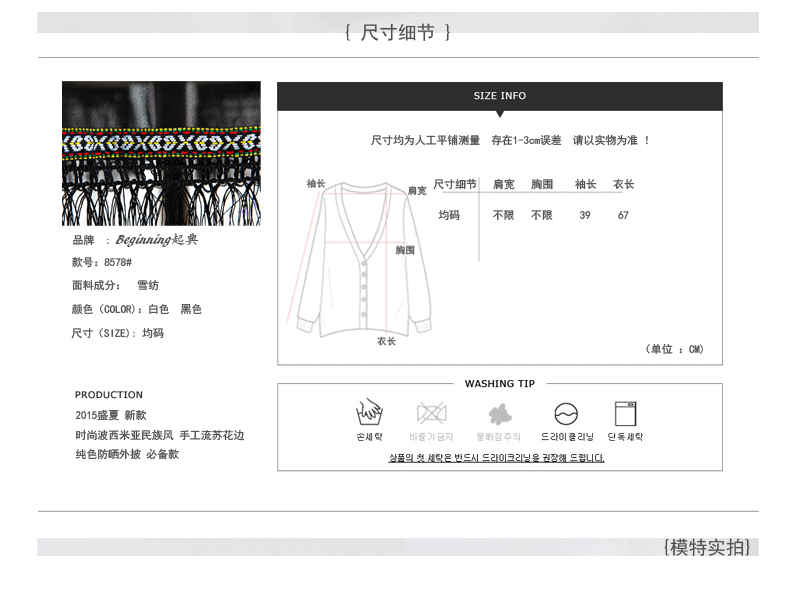This screenshot has height=599, width=790.
Task: Click the washing machine icon
Action: (625, 414)
